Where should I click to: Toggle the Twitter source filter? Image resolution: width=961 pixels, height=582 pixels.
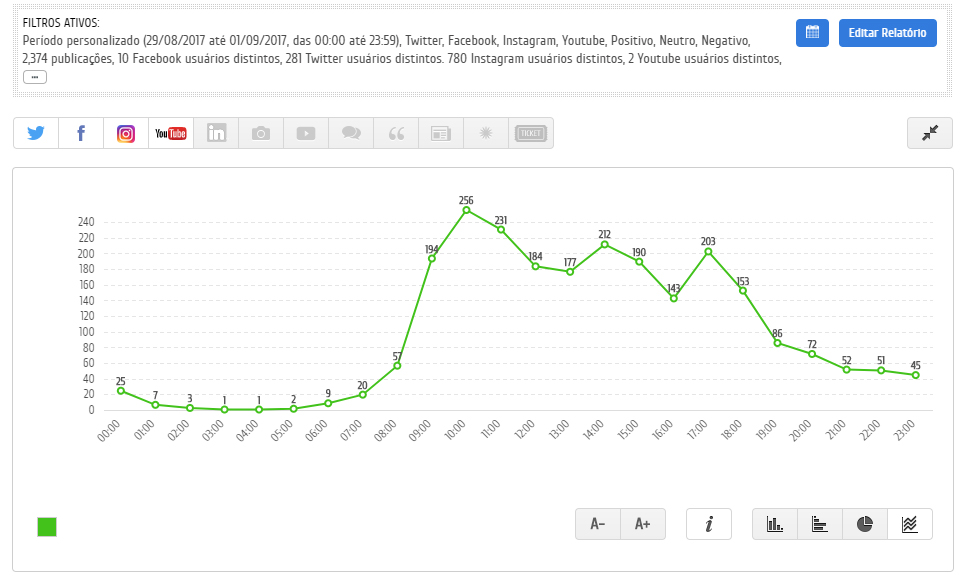pyautogui.click(x=36, y=133)
